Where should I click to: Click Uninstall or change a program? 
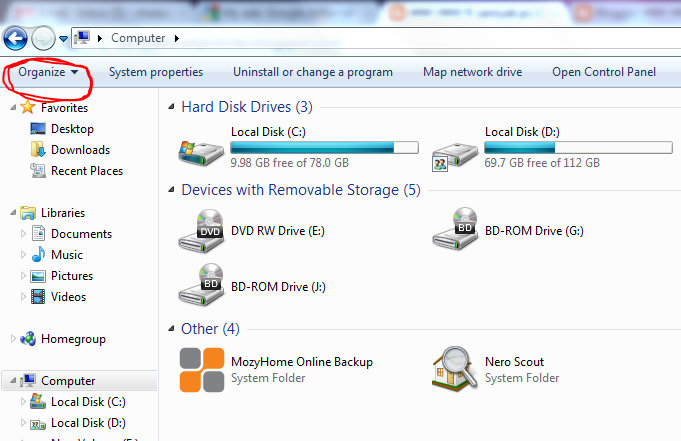(313, 72)
